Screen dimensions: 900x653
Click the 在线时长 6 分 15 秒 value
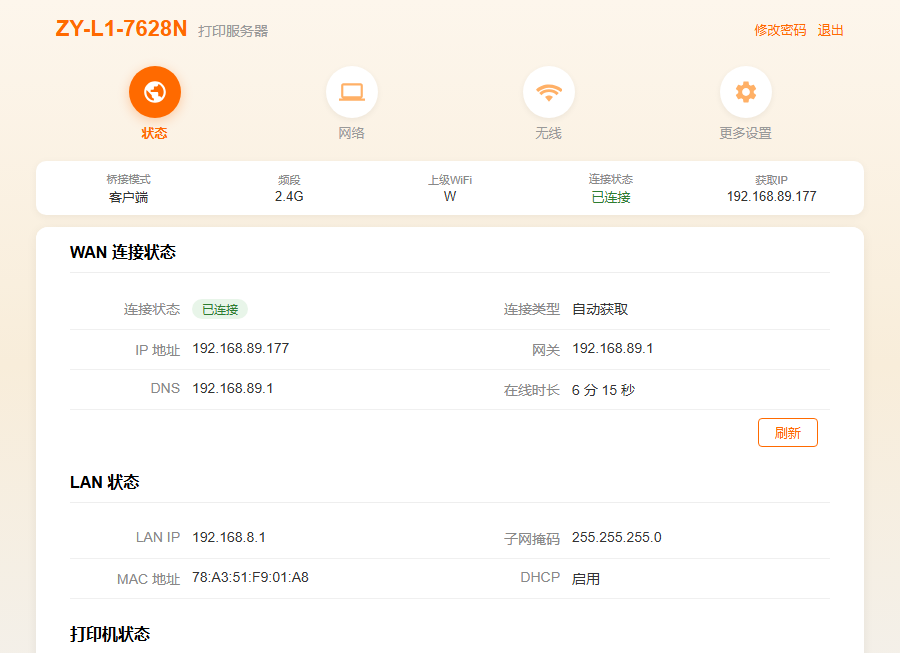click(603, 390)
